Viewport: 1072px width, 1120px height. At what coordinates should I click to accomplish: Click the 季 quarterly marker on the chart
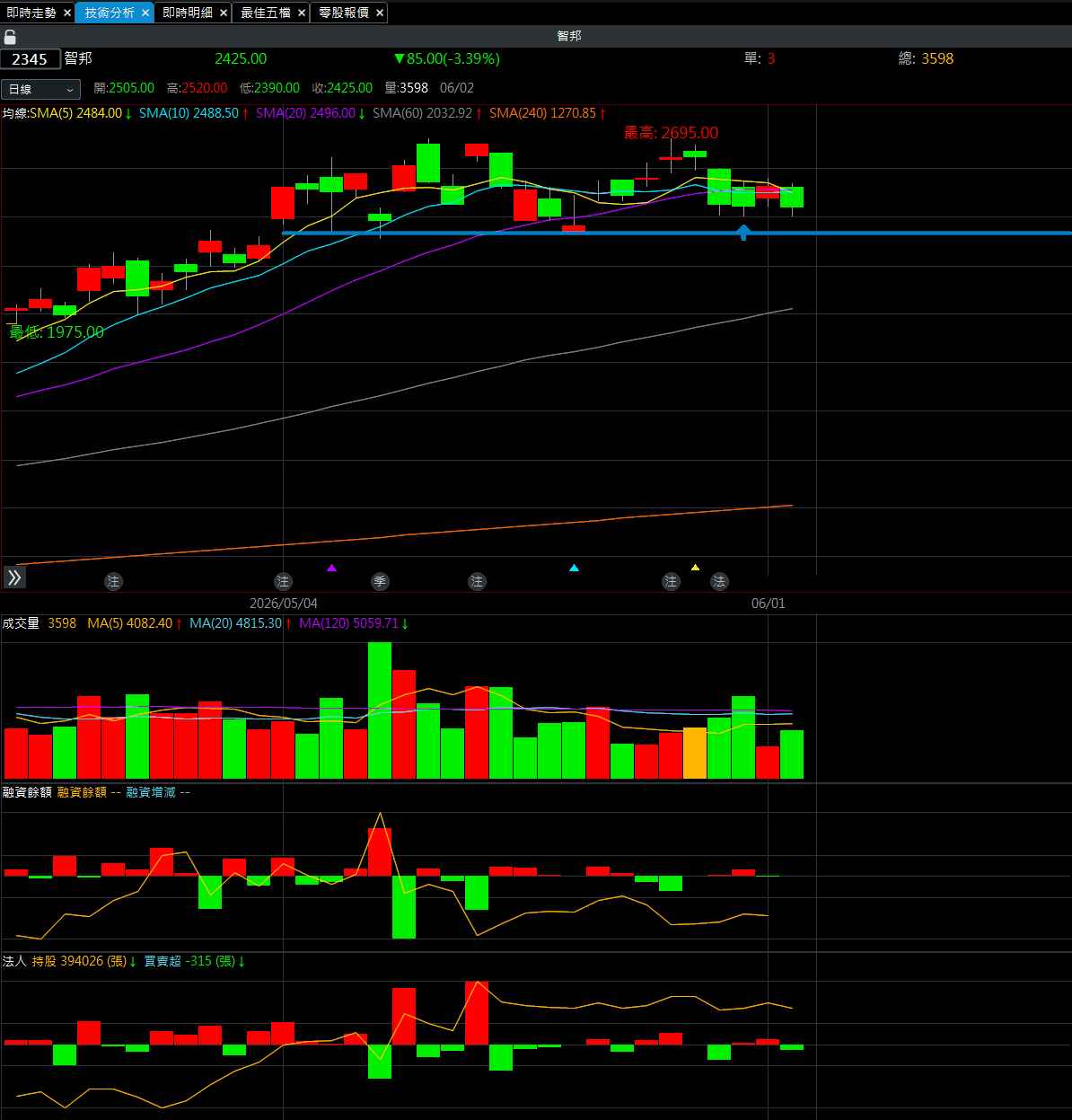coord(380,581)
